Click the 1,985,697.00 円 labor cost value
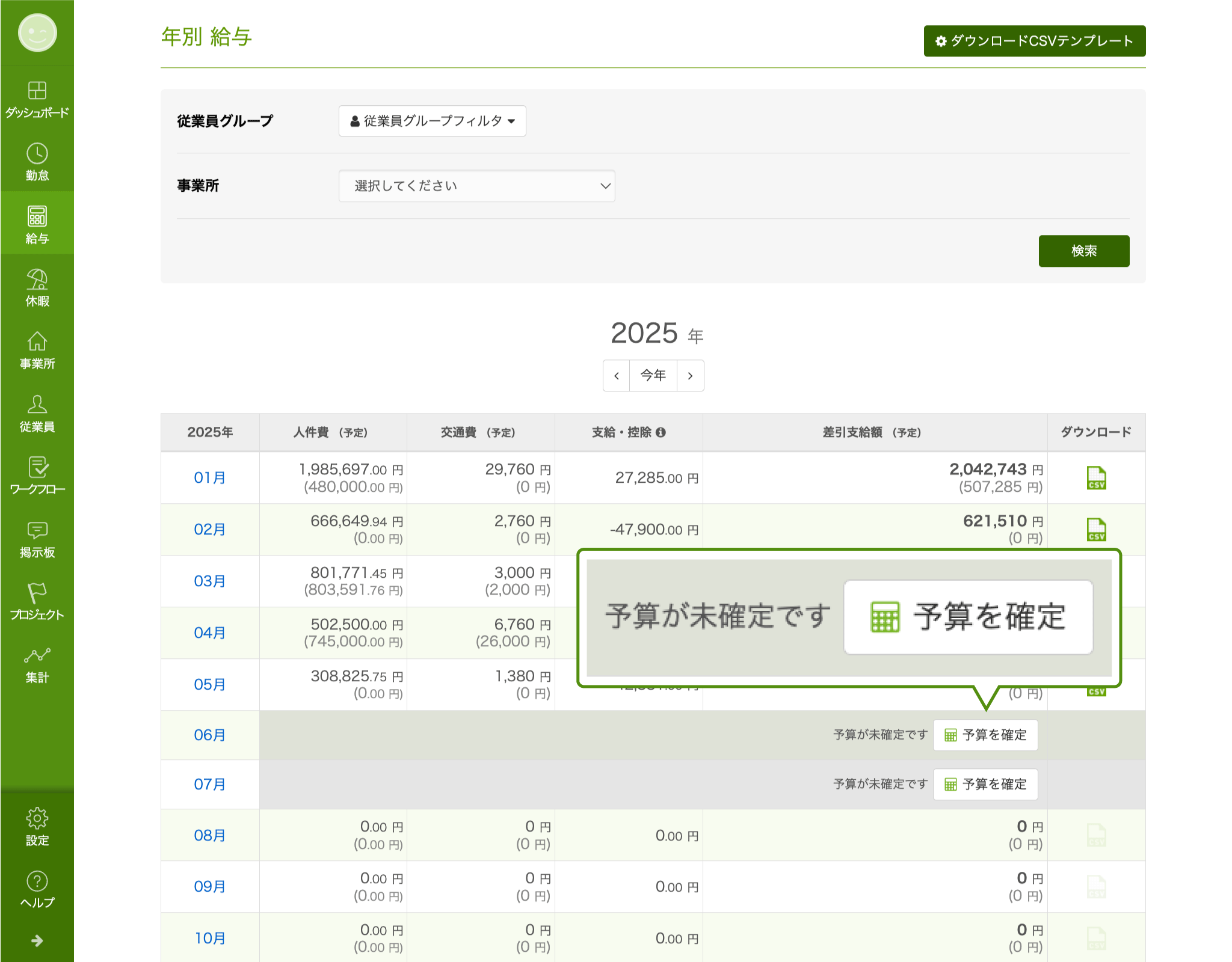 pos(351,470)
